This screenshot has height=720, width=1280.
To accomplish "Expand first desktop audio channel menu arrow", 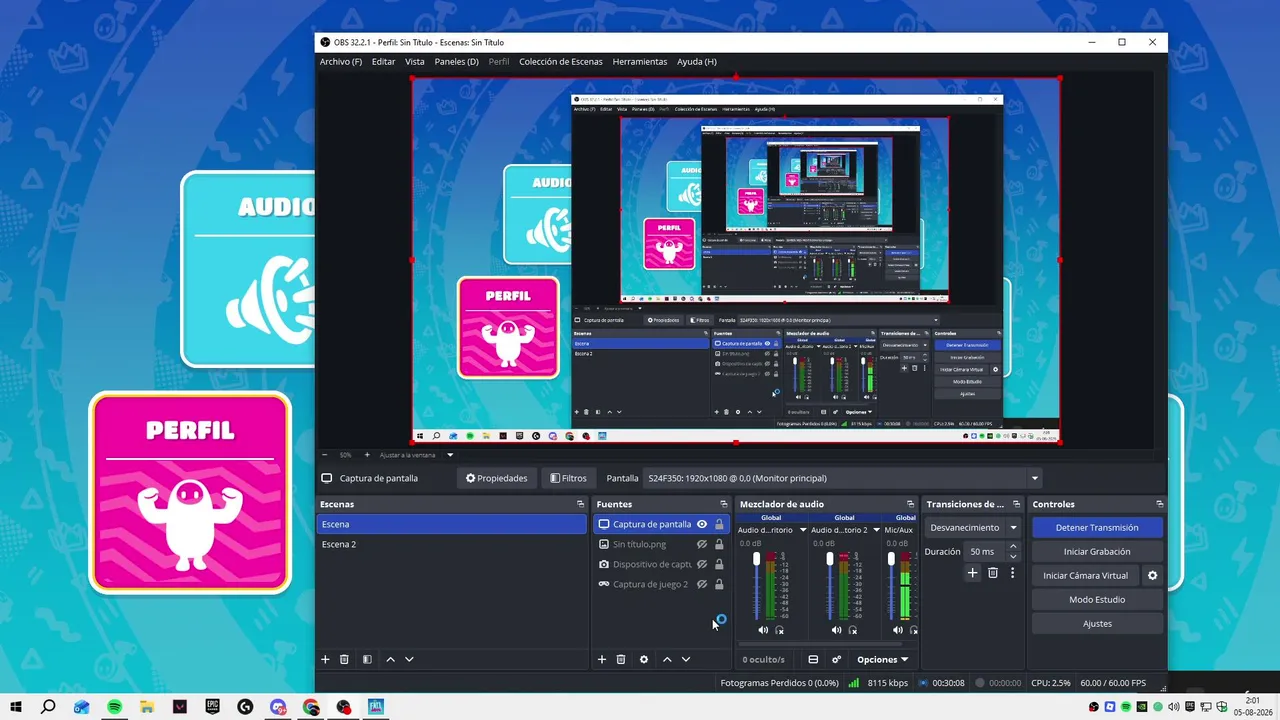I will coord(802,530).
